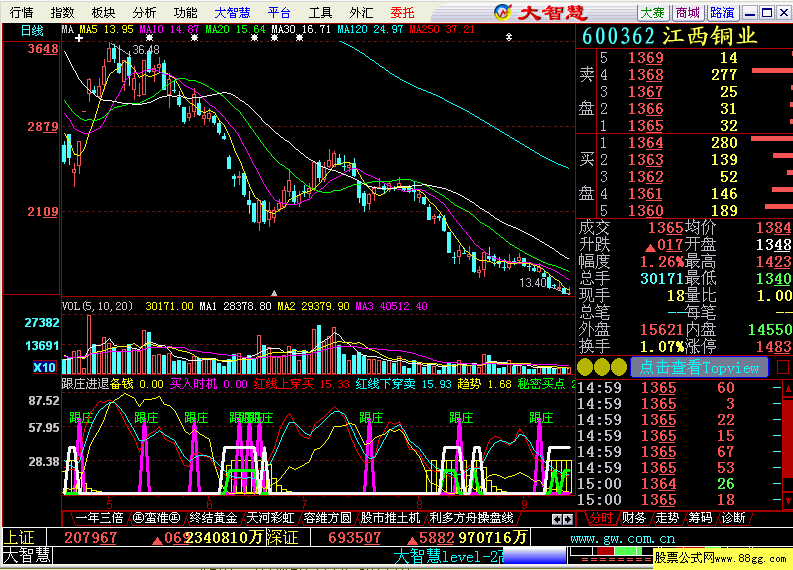793x570 pixels.
Task: Switch to the 财务 tab
Action: (x=634, y=518)
